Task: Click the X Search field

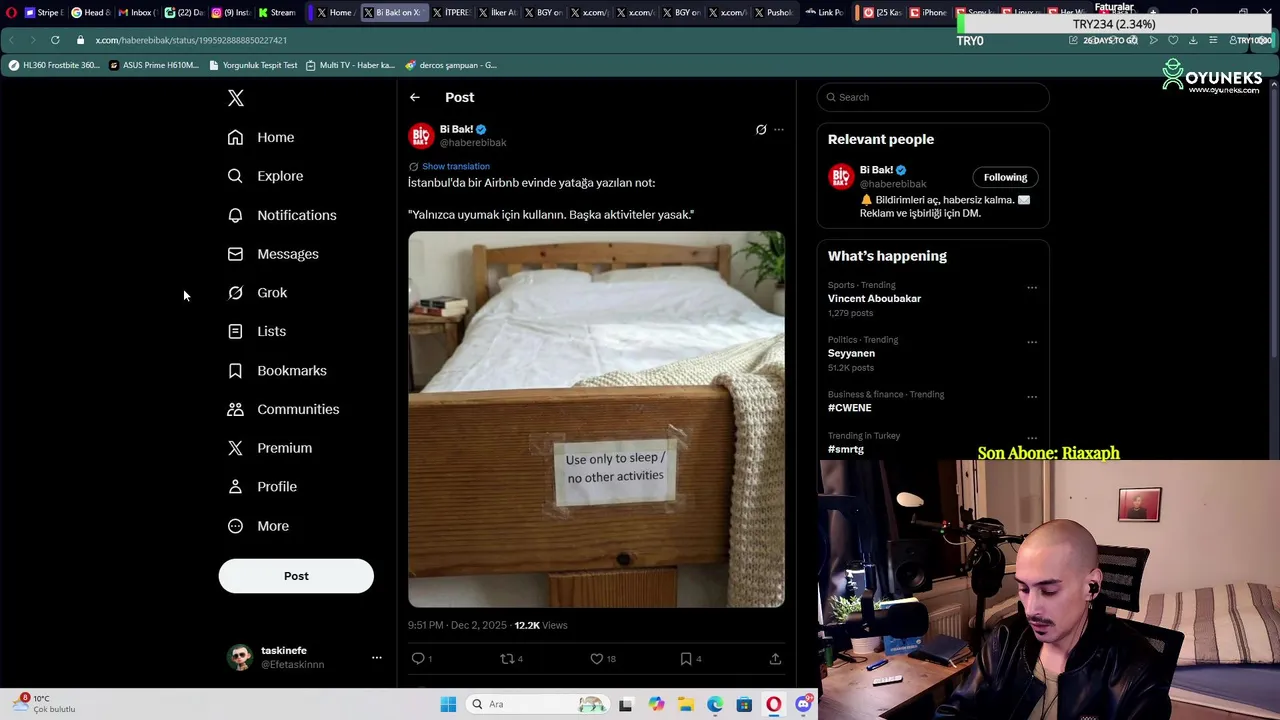Action: [933, 97]
